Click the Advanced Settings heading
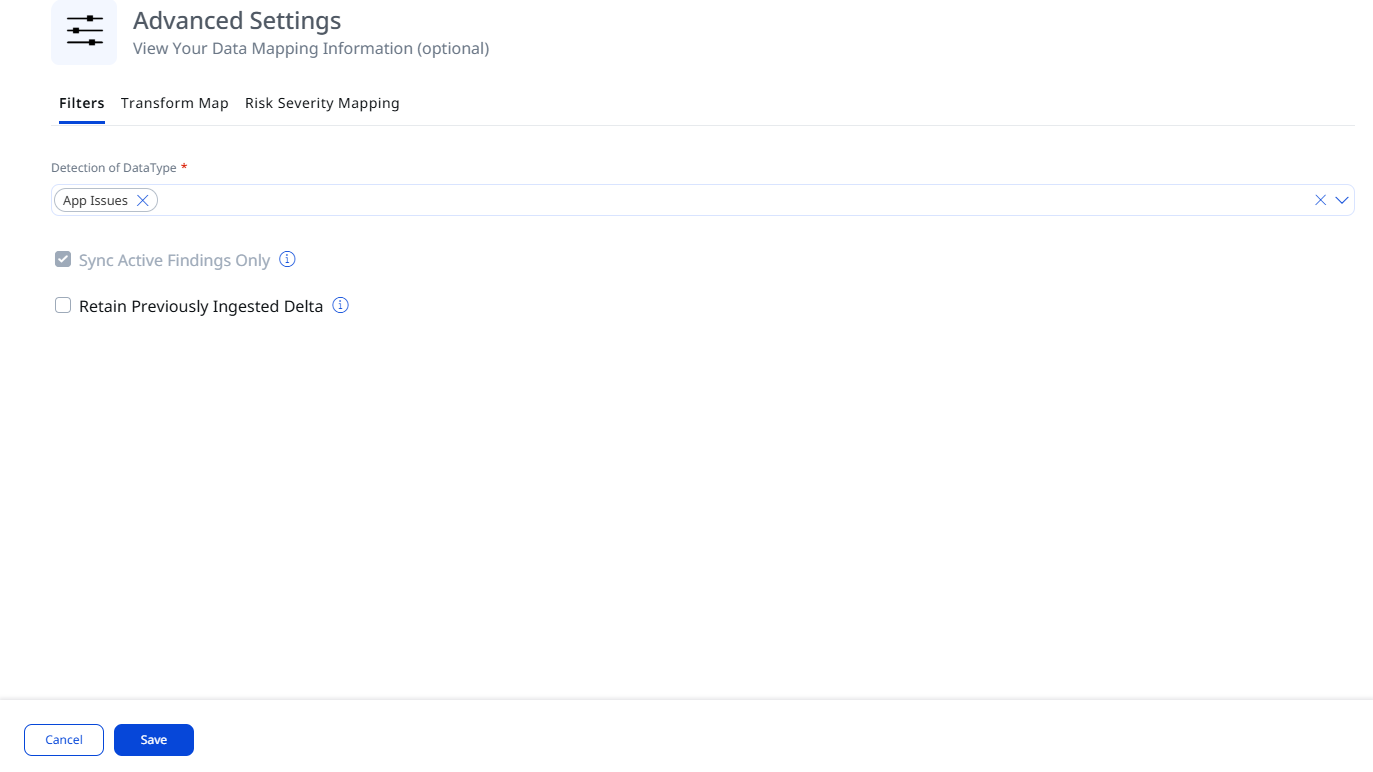1373x772 pixels. [237, 20]
